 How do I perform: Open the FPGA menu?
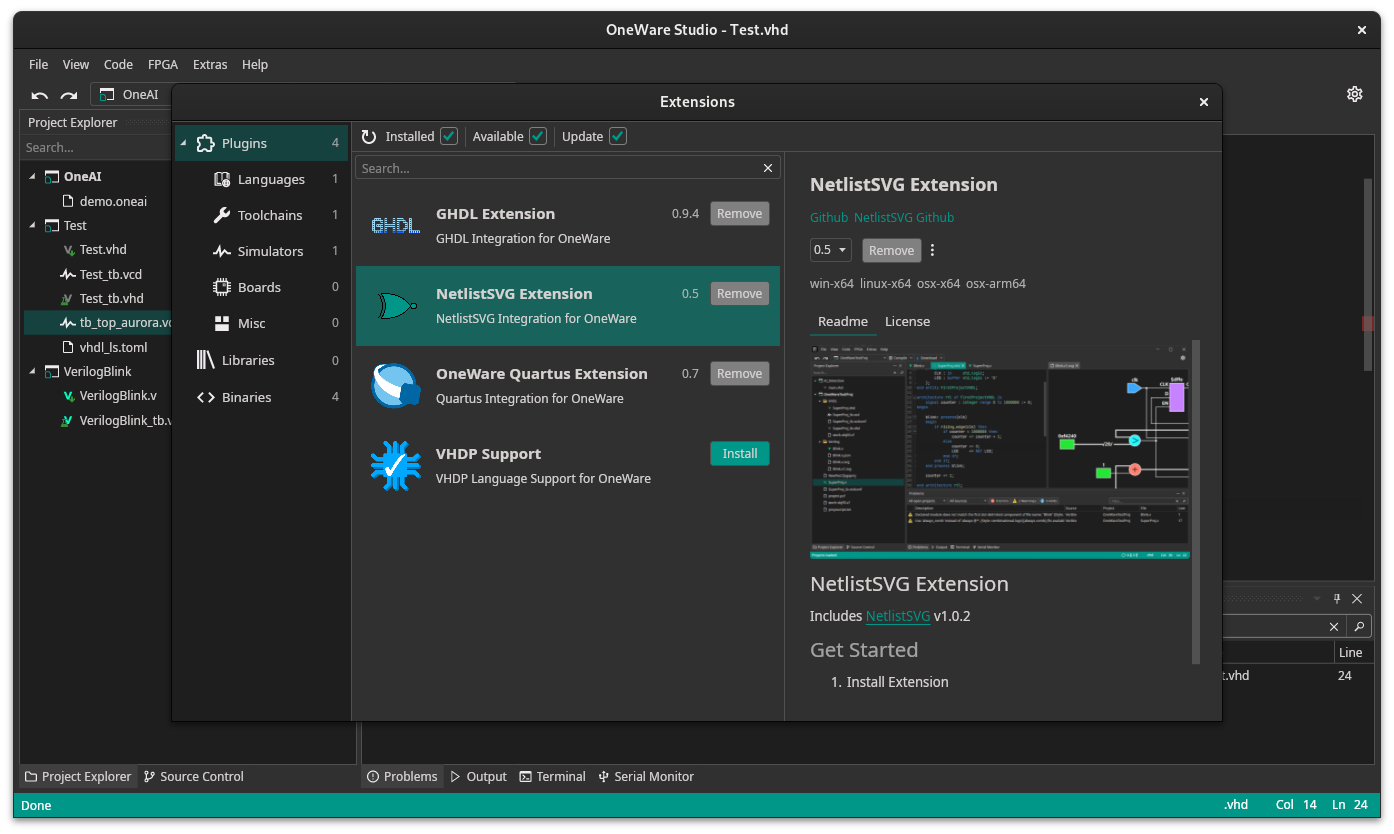click(163, 64)
